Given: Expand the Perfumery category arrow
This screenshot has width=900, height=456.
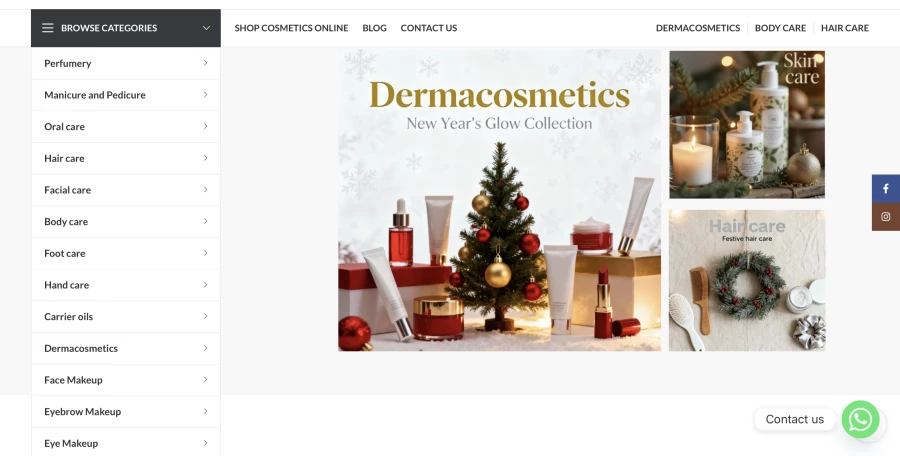Looking at the screenshot, I should pyautogui.click(x=205, y=63).
